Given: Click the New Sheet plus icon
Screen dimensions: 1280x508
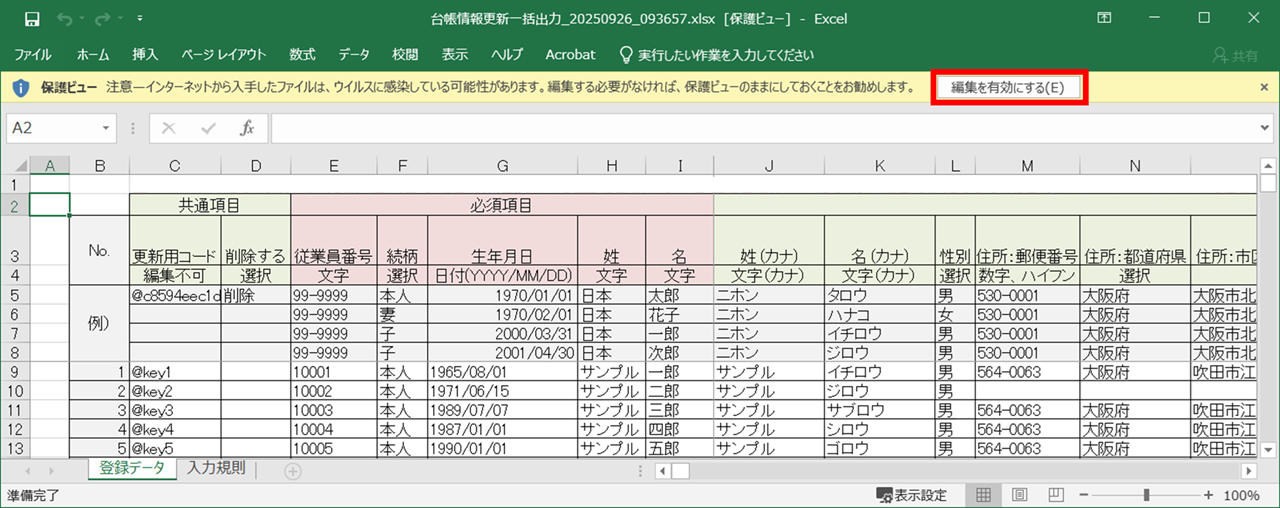Looking at the screenshot, I should tap(293, 470).
